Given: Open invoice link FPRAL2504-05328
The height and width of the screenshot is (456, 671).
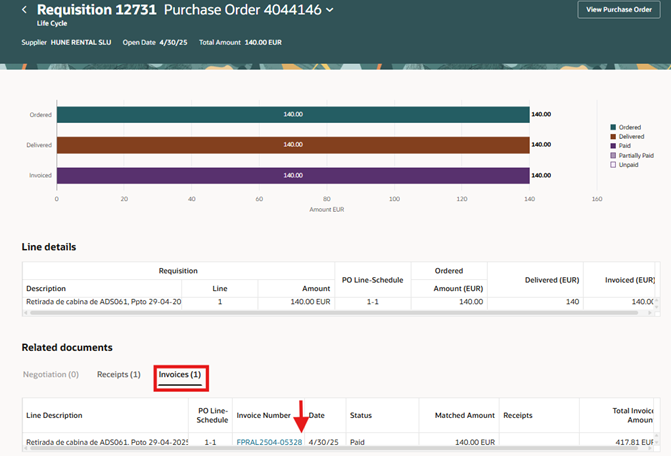Looking at the screenshot, I should 269,441.
